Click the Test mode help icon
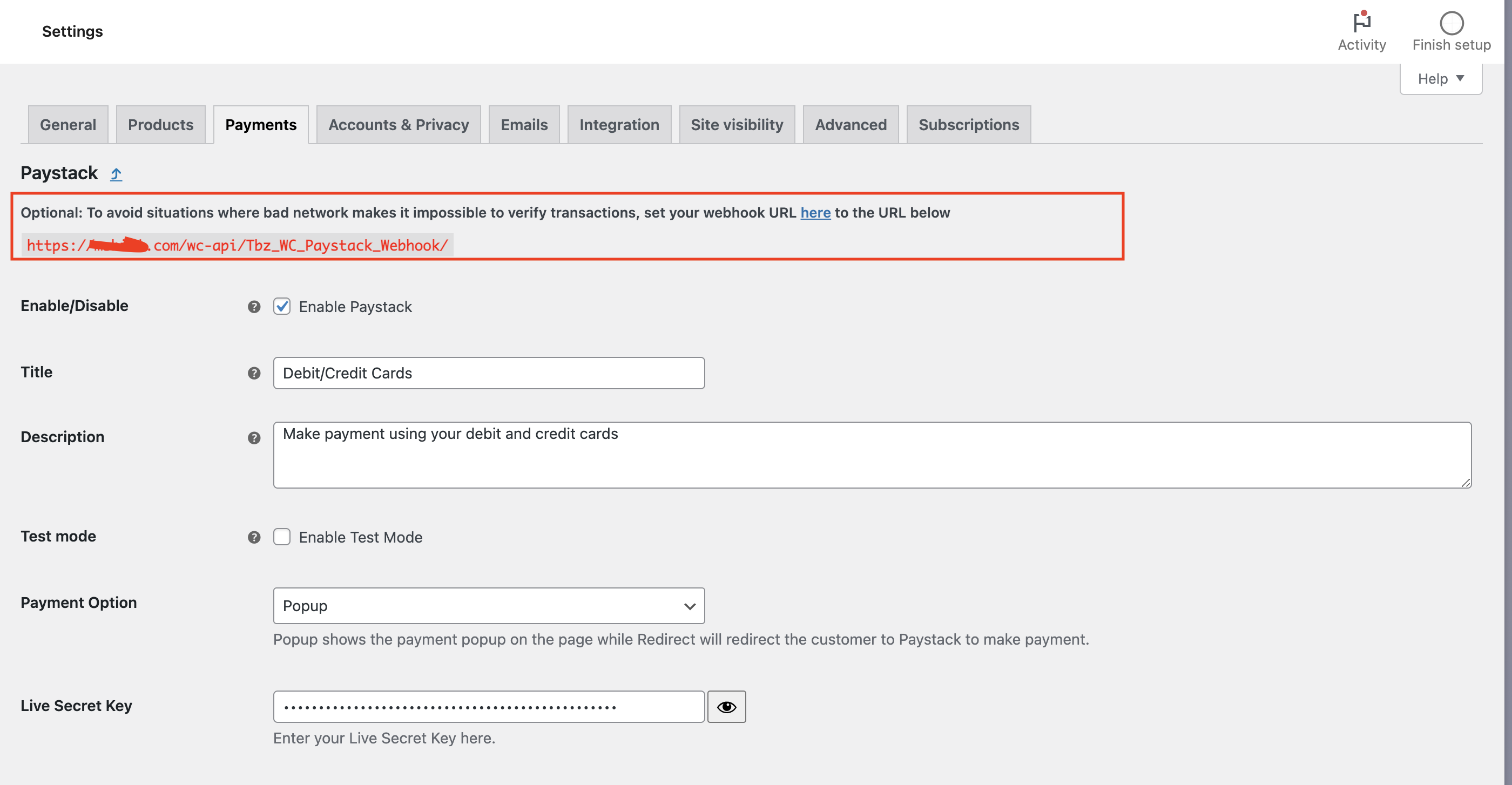This screenshot has height=785, width=1512. 254,537
